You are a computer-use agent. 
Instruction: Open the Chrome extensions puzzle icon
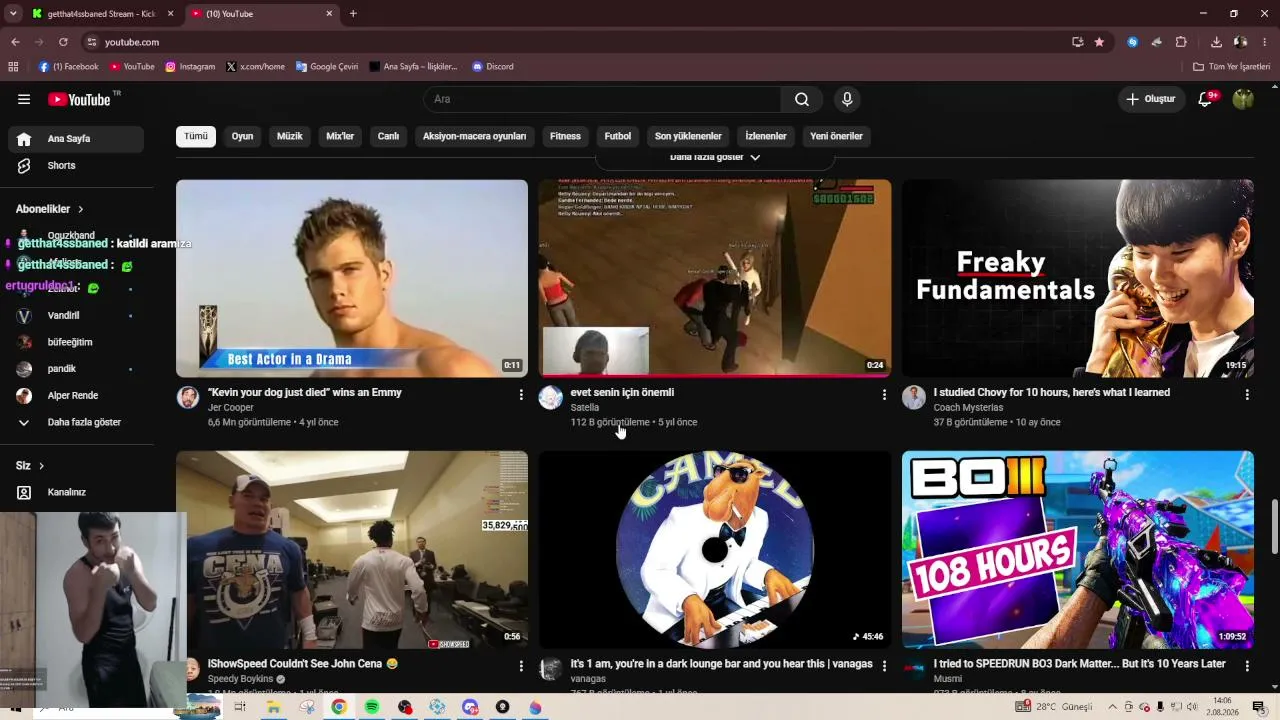(x=1181, y=42)
